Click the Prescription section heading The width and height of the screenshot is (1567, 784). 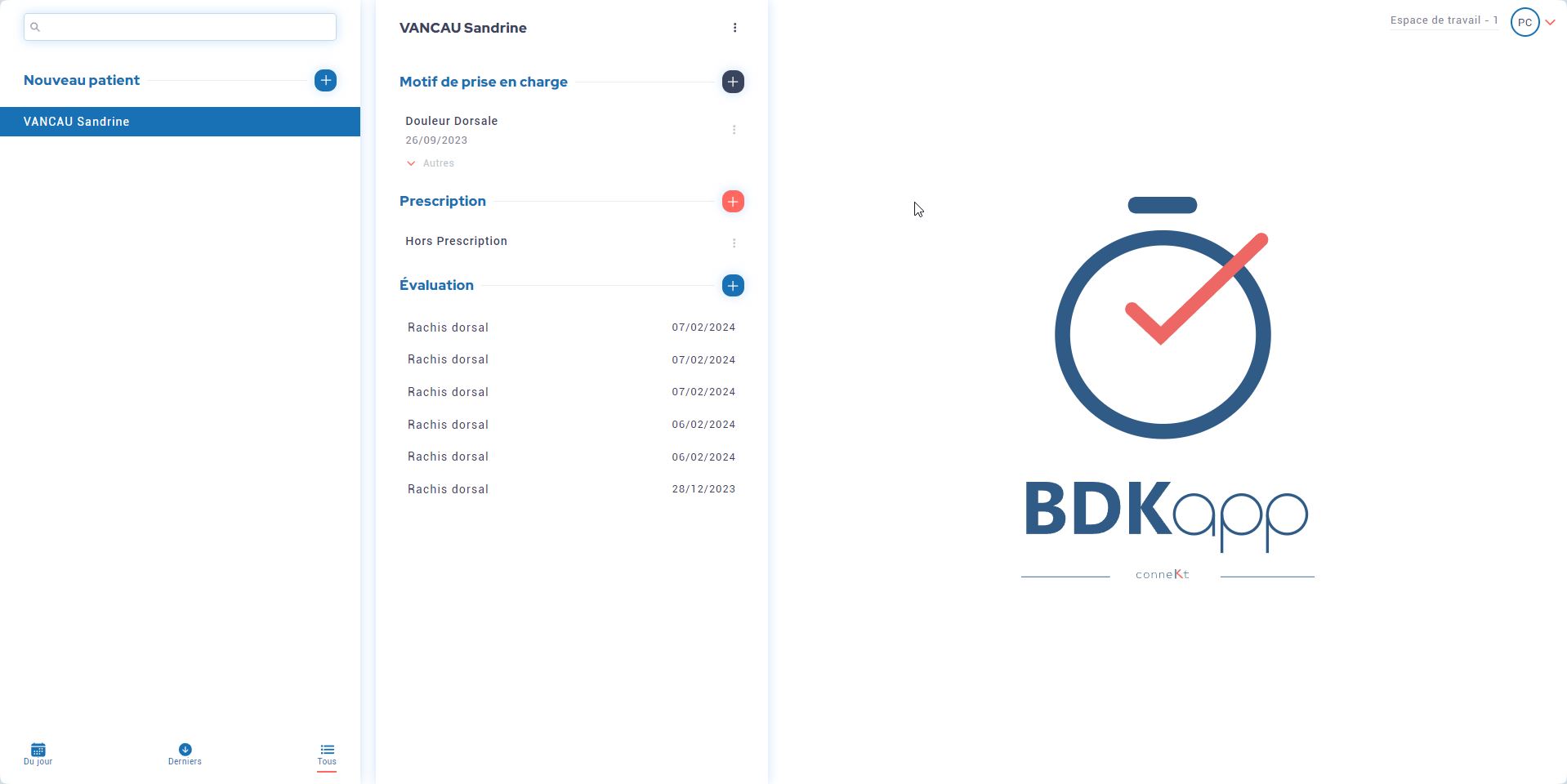tap(443, 201)
